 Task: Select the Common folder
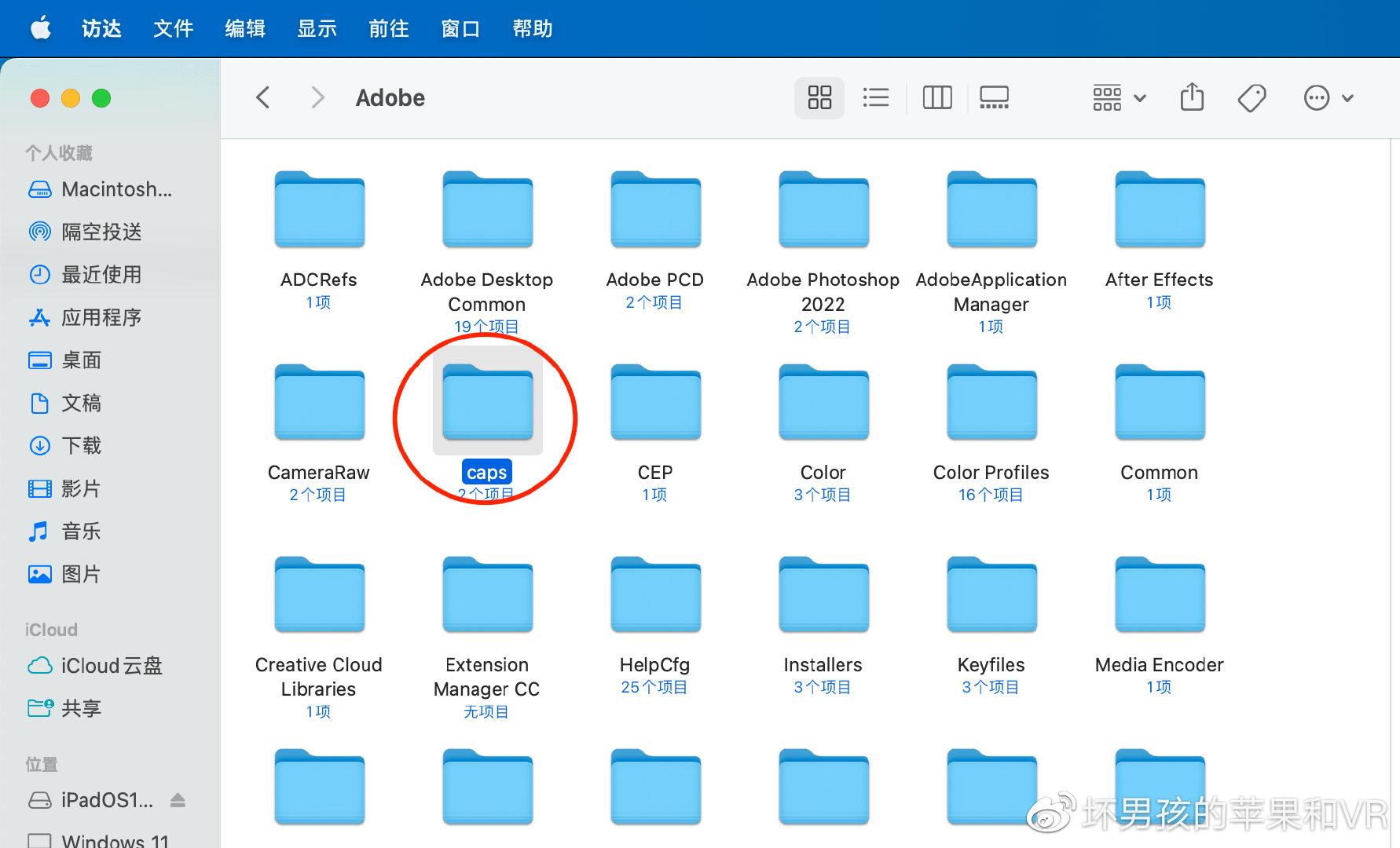(1160, 402)
